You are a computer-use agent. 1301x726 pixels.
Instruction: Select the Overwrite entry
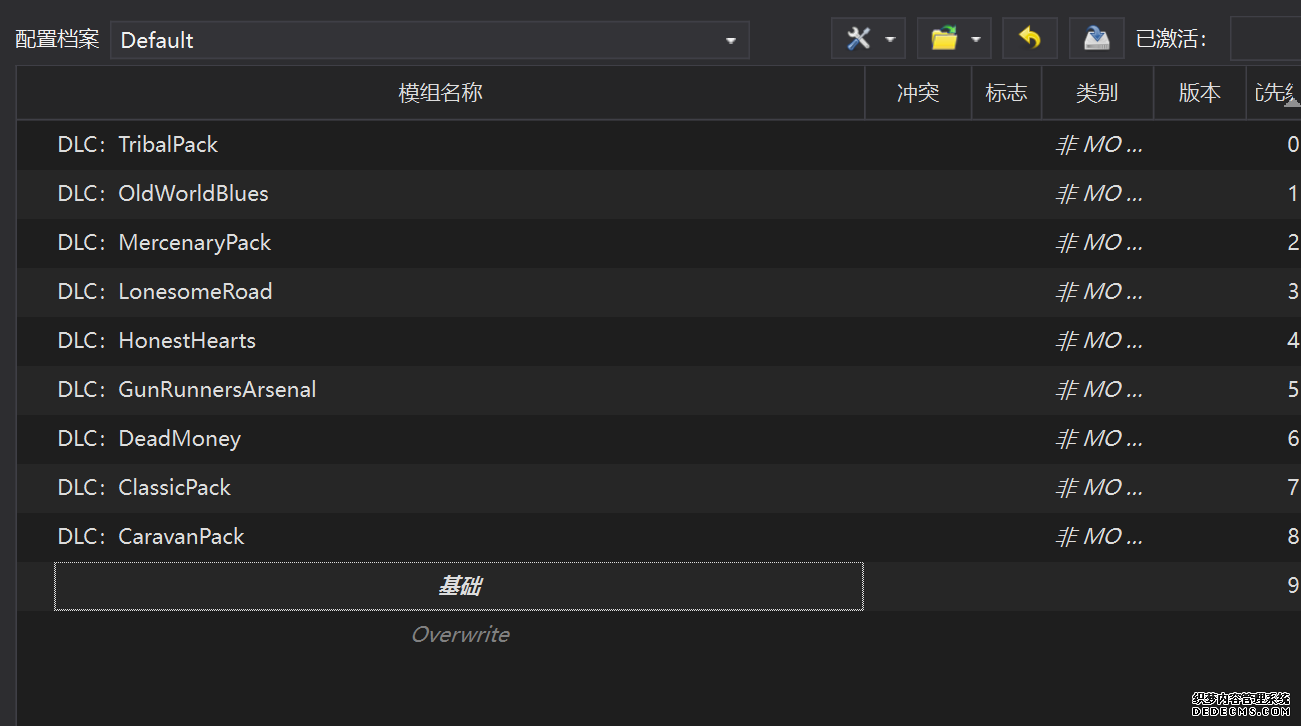pyautogui.click(x=460, y=635)
